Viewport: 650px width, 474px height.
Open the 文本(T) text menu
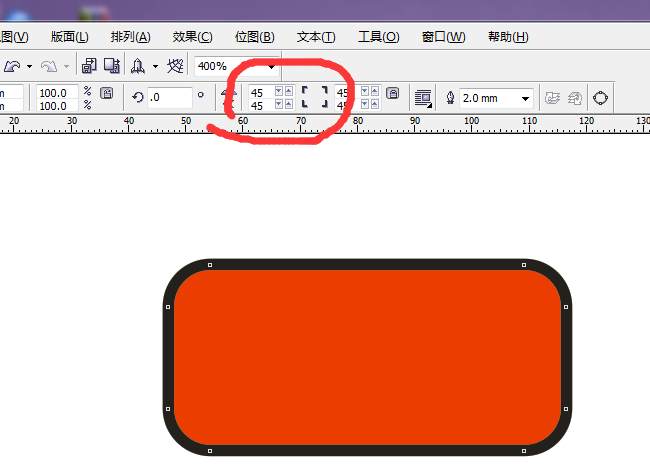[316, 37]
